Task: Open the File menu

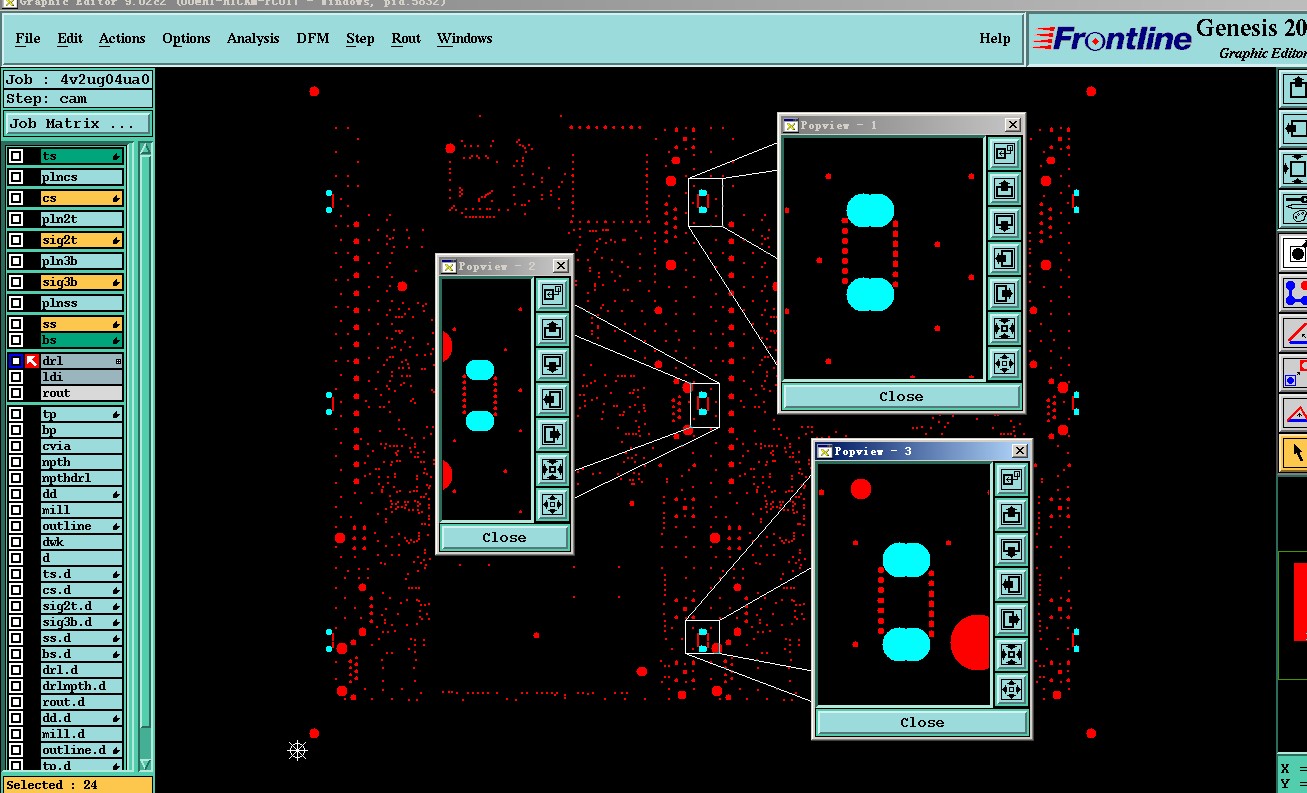Action: coord(28,38)
